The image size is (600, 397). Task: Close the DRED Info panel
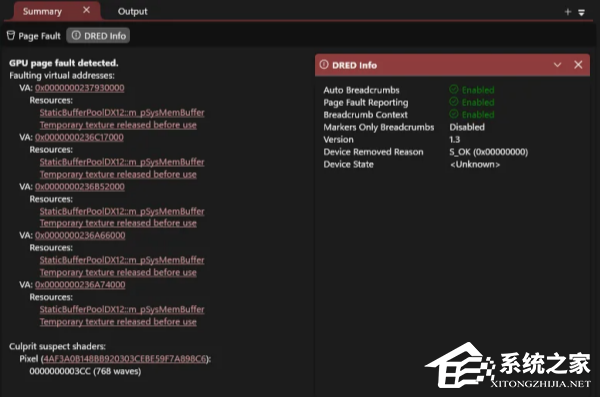578,65
